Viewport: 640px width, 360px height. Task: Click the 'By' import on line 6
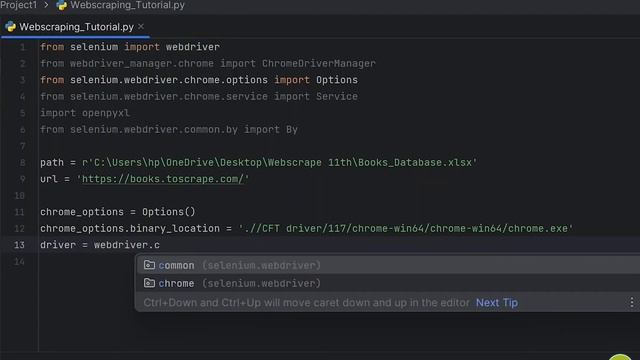pos(292,130)
